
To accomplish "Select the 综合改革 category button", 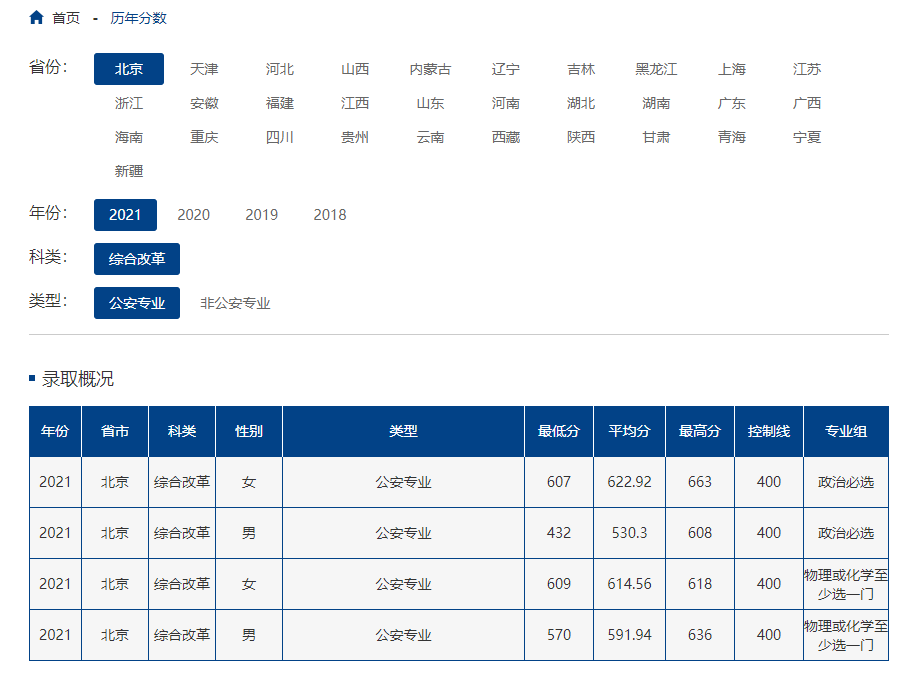I will [137, 259].
